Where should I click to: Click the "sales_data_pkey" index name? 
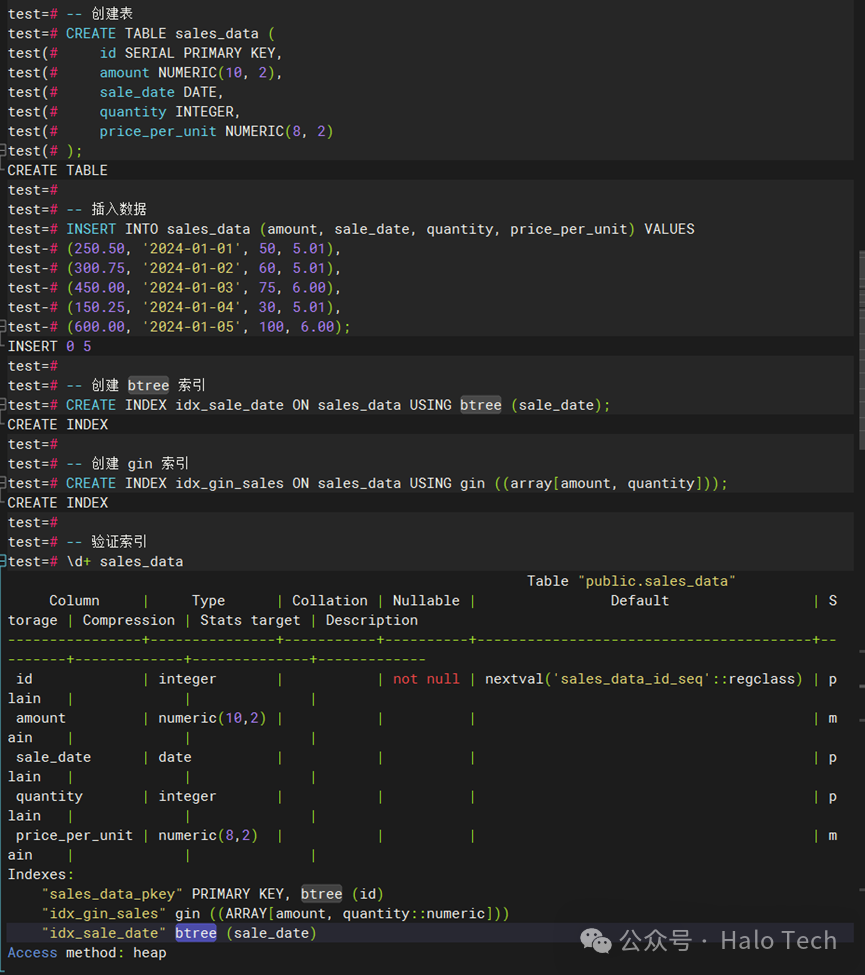112,894
